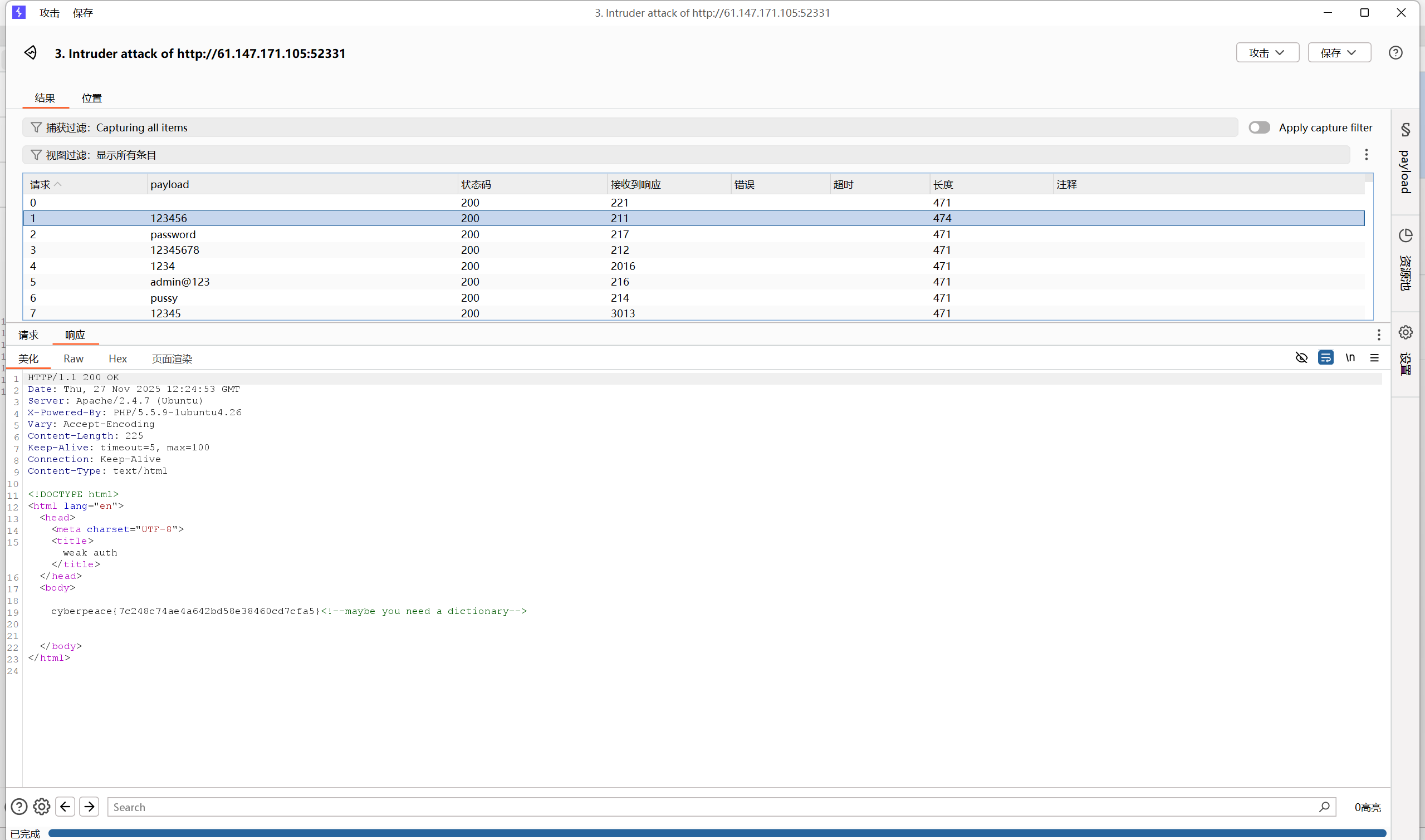This screenshot has height=840, width=1425.
Task: Open the payload side panel icon
Action: (1405, 130)
